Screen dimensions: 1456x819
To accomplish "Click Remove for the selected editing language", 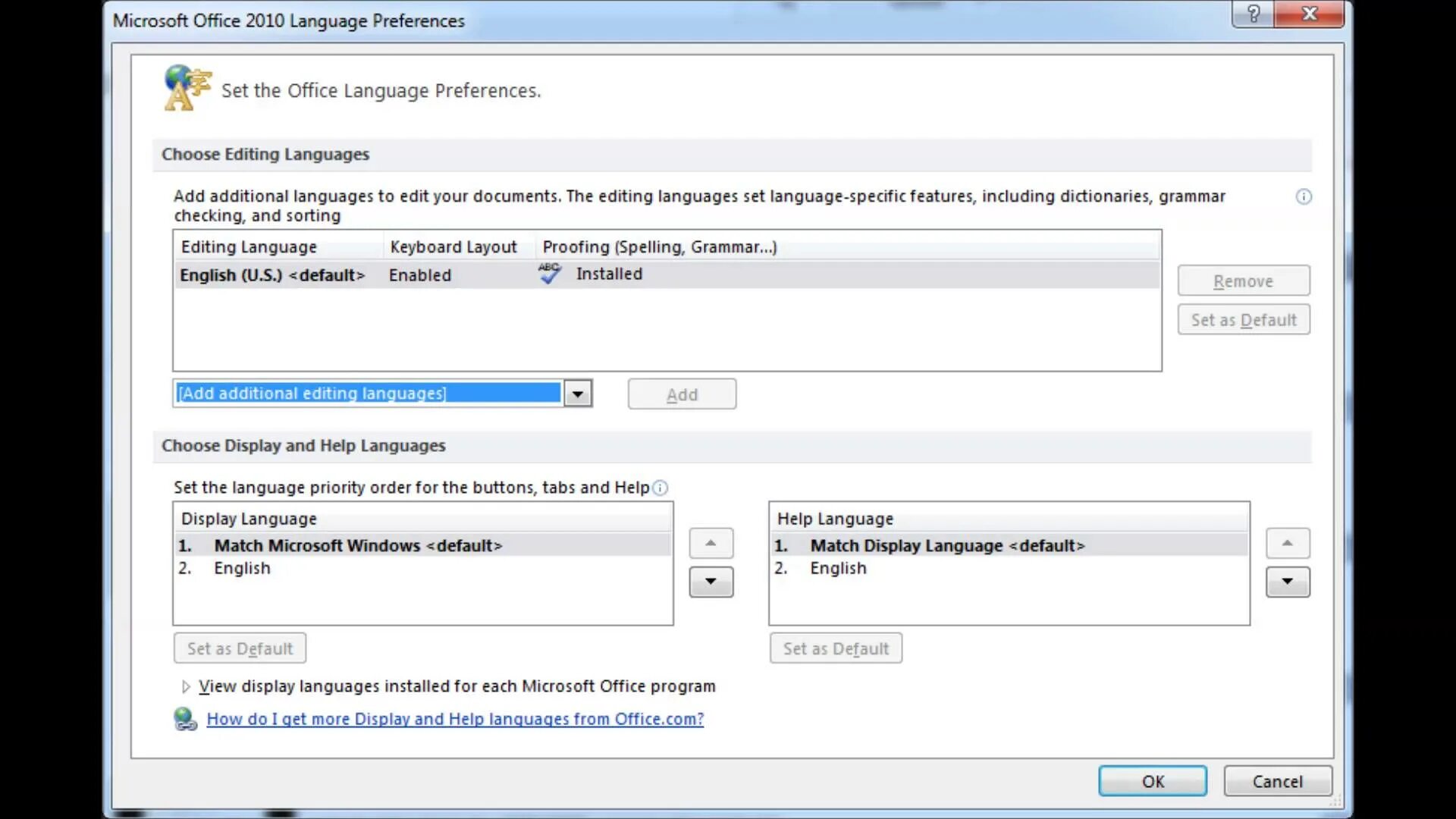I will pyautogui.click(x=1243, y=281).
